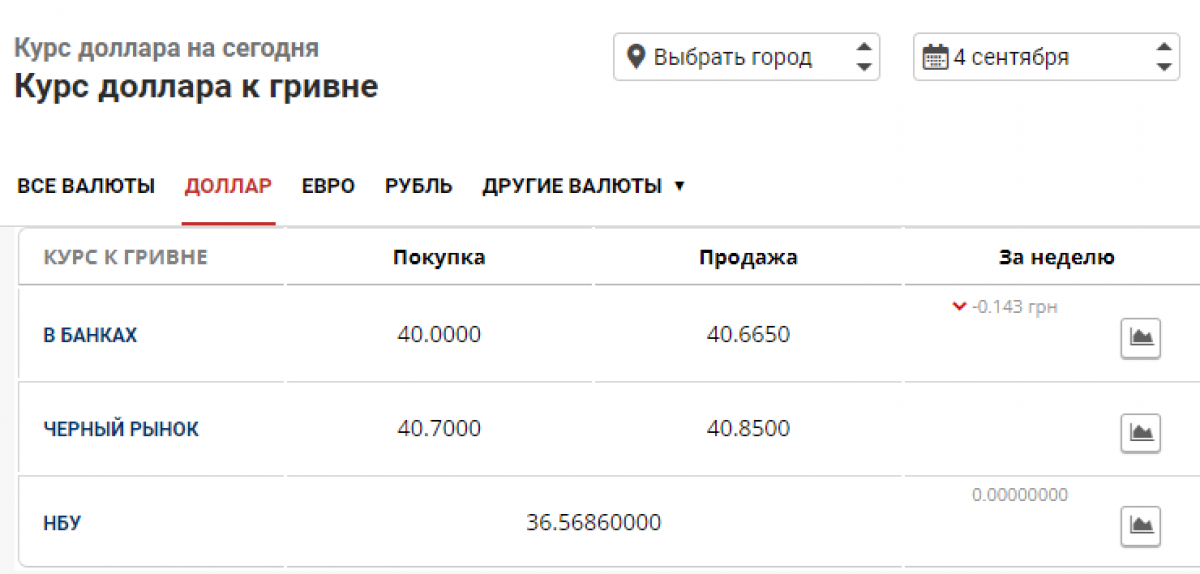The width and height of the screenshot is (1200, 574).
Task: Click the Покупка column header
Action: (439, 257)
